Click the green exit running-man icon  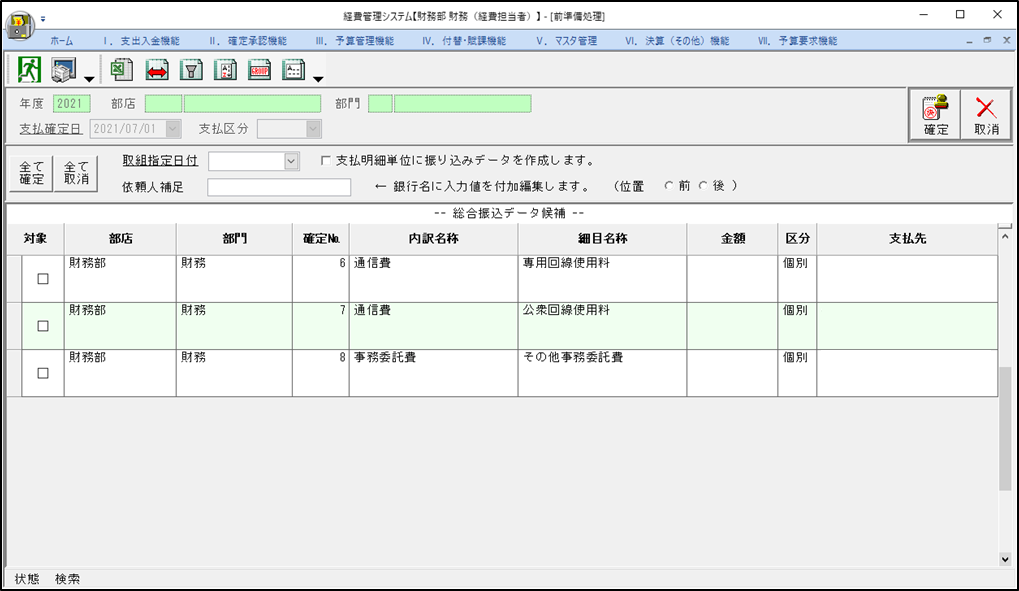[x=29, y=70]
